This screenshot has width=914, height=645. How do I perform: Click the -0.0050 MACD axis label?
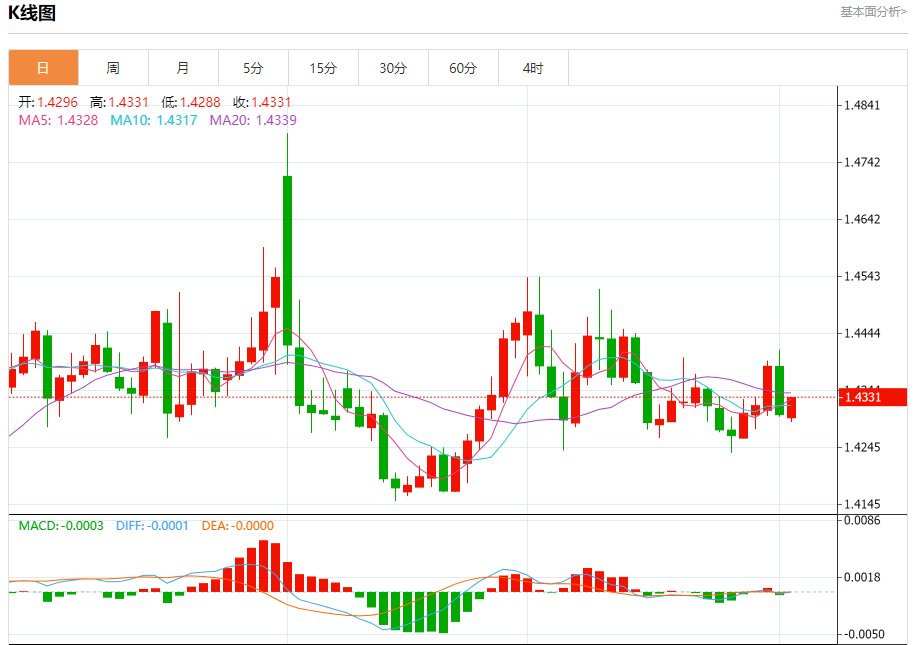point(862,634)
